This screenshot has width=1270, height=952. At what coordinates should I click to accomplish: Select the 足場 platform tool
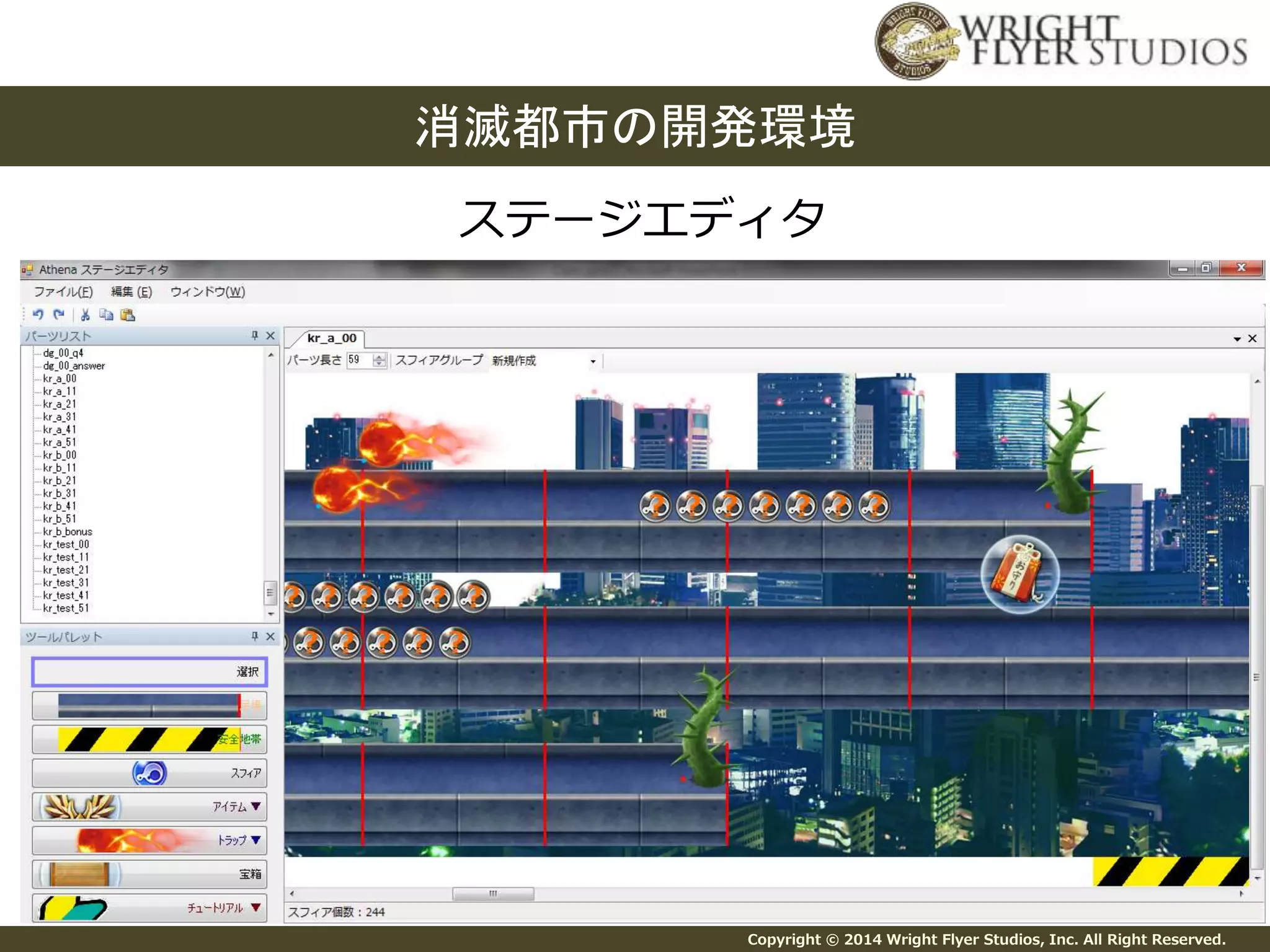point(149,705)
